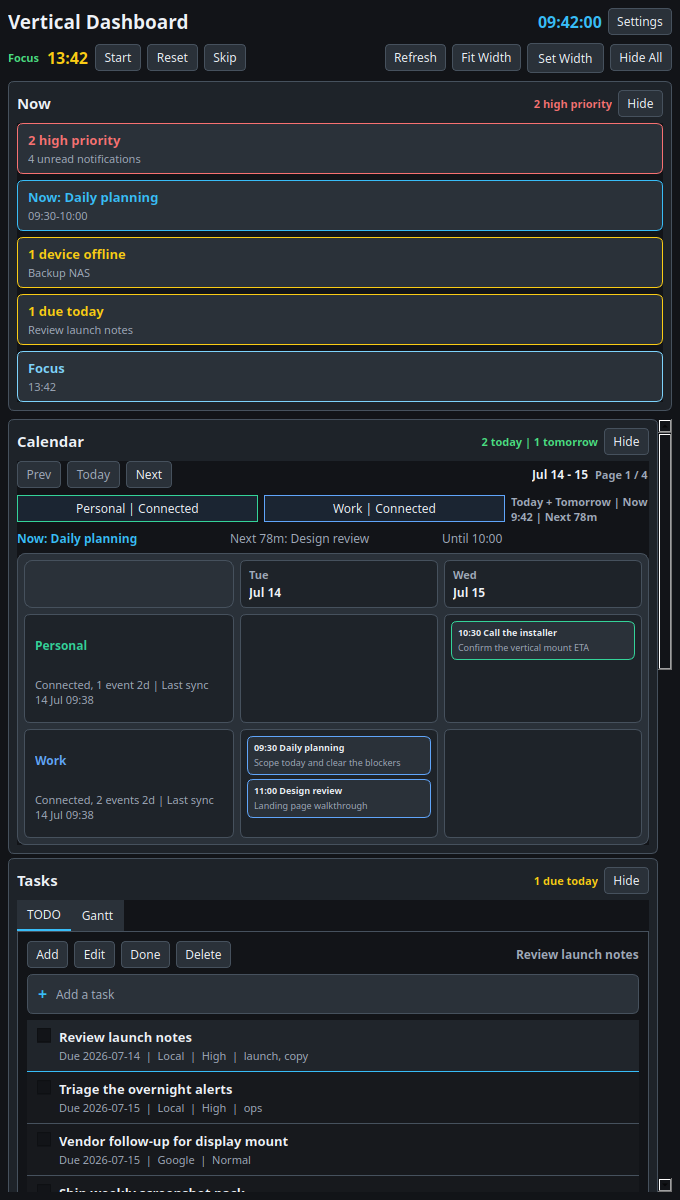
Task: Focus the 'Add a task' input field
Action: pyautogui.click(x=333, y=994)
